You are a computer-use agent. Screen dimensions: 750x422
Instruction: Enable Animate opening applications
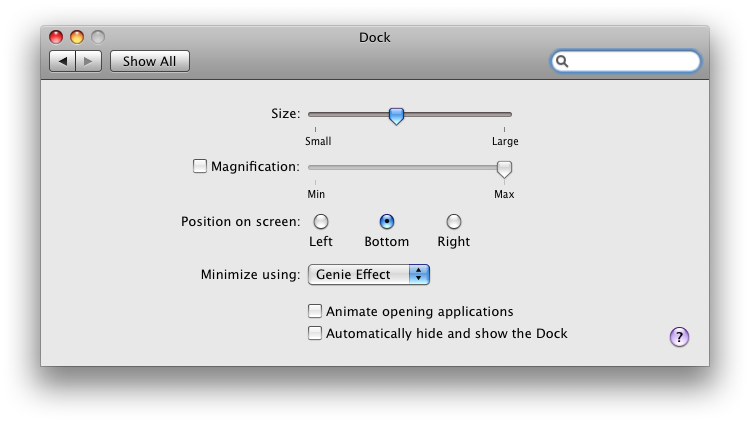tap(315, 311)
